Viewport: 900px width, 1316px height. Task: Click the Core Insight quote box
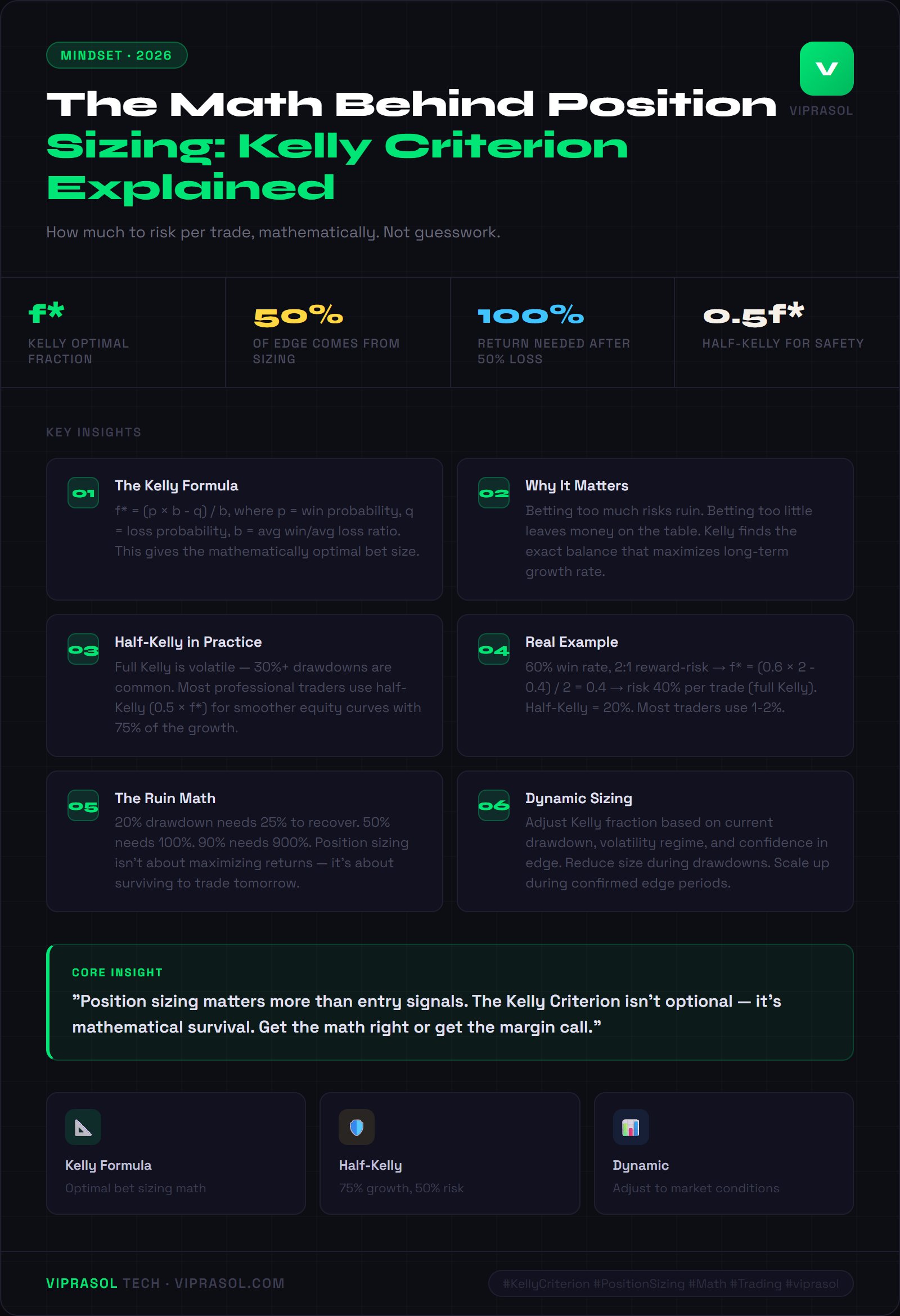click(x=451, y=1002)
